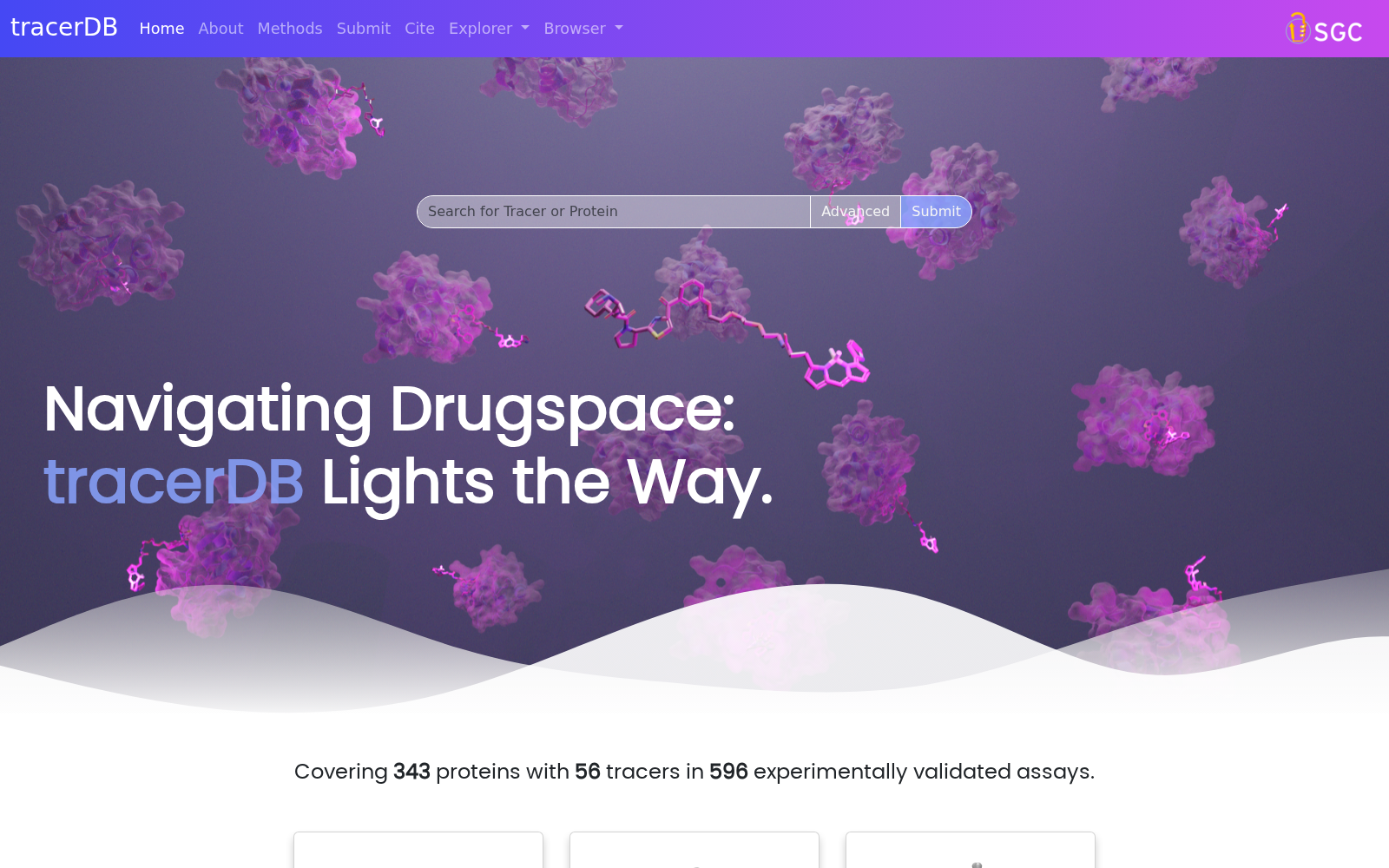Screen dimensions: 1389x868
Task: Select the '56' tracers count text
Action: click(588, 772)
